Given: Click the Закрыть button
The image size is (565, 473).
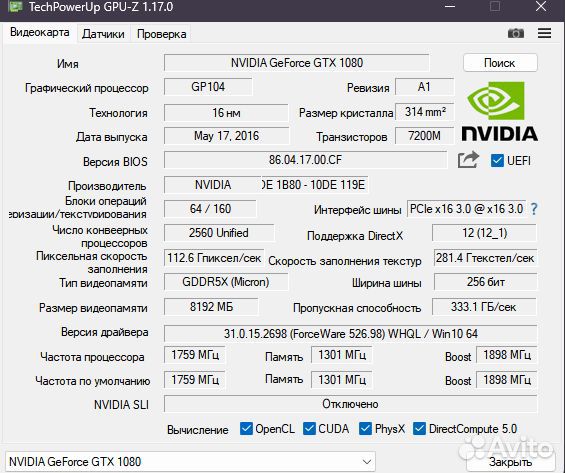Looking at the screenshot, I should [x=510, y=462].
